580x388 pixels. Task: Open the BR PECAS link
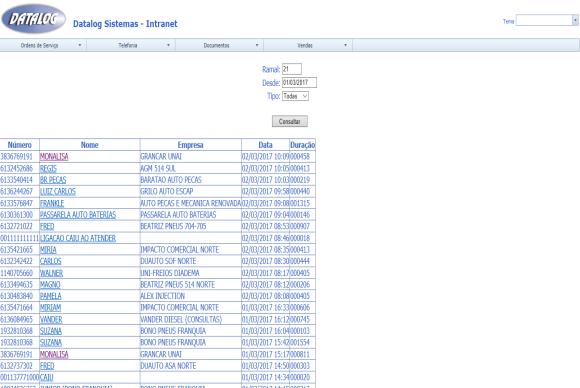[53, 180]
